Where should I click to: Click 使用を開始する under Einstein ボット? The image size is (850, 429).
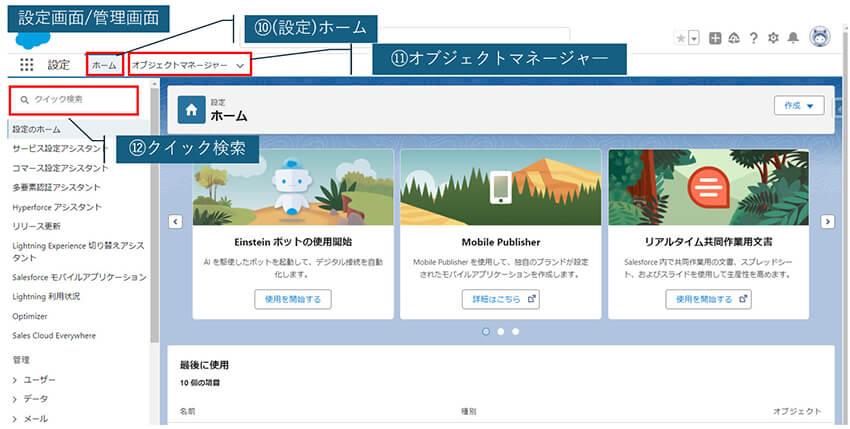pyautogui.click(x=293, y=299)
